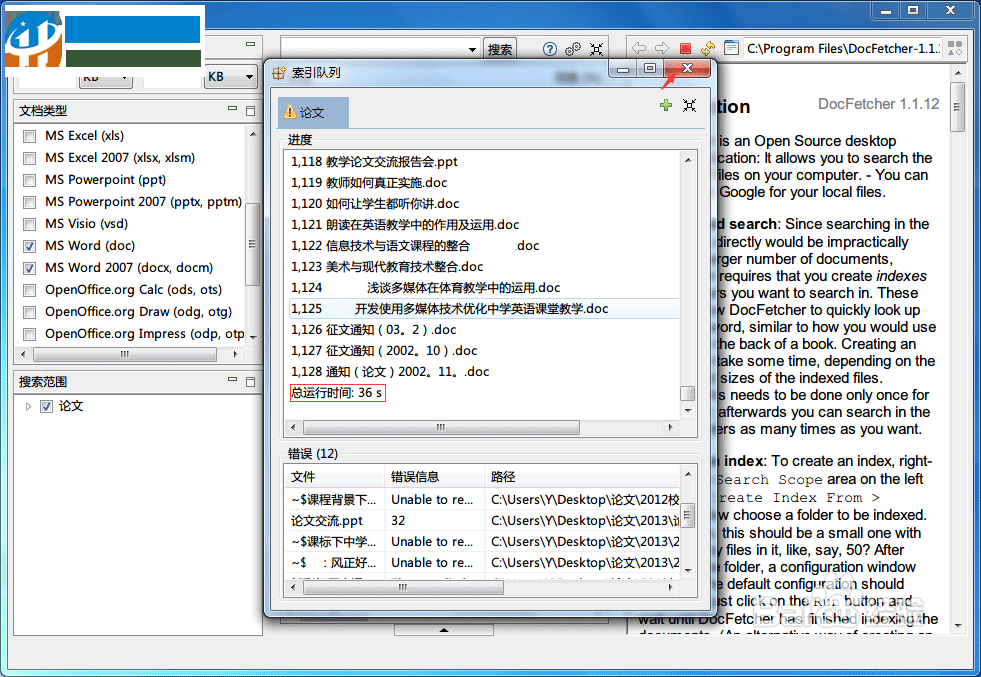Click the red Stop loading icon
Viewport: 981px width, 677px height.
pyautogui.click(x=683, y=47)
